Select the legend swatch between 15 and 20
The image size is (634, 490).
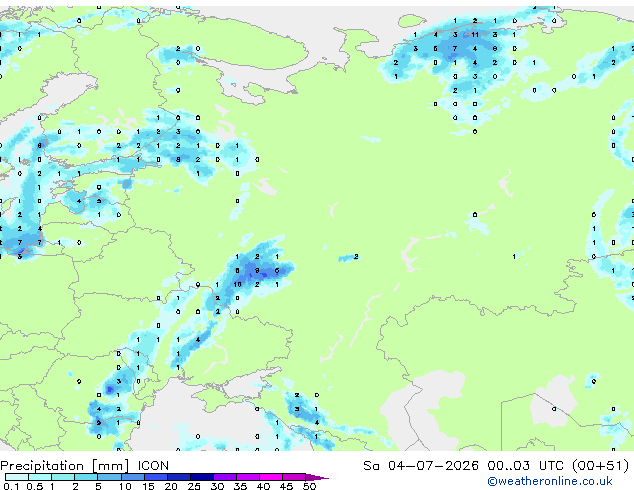coord(156,477)
